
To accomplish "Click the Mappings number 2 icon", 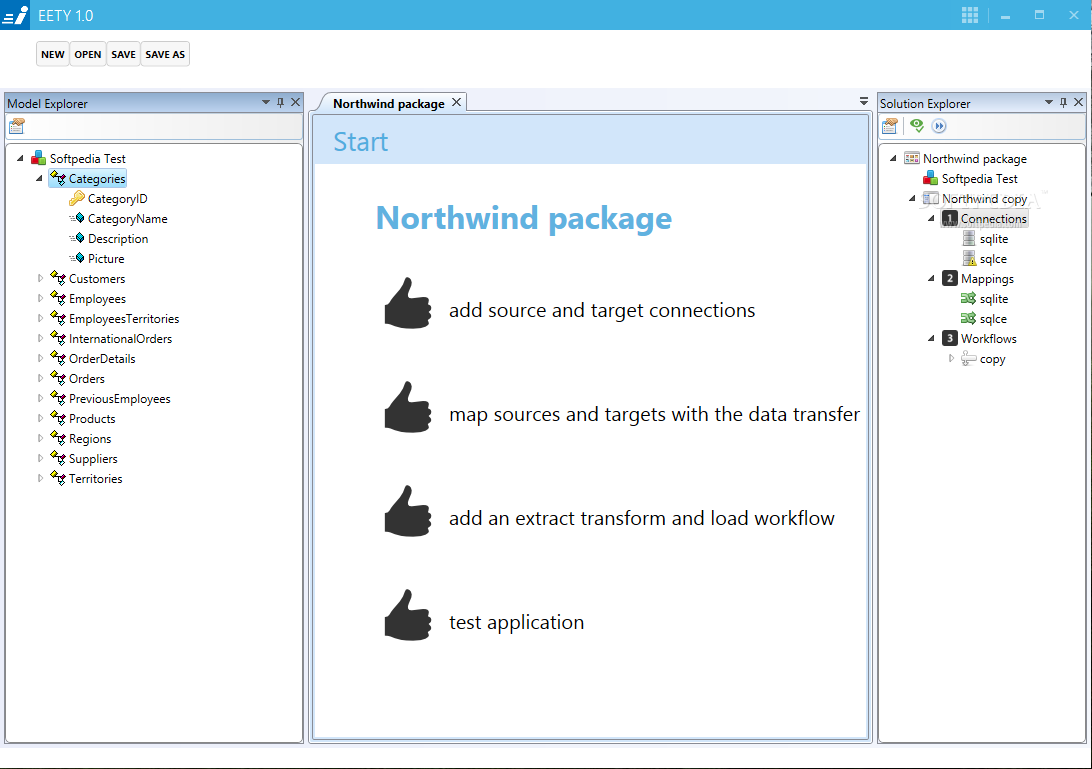I will (950, 279).
